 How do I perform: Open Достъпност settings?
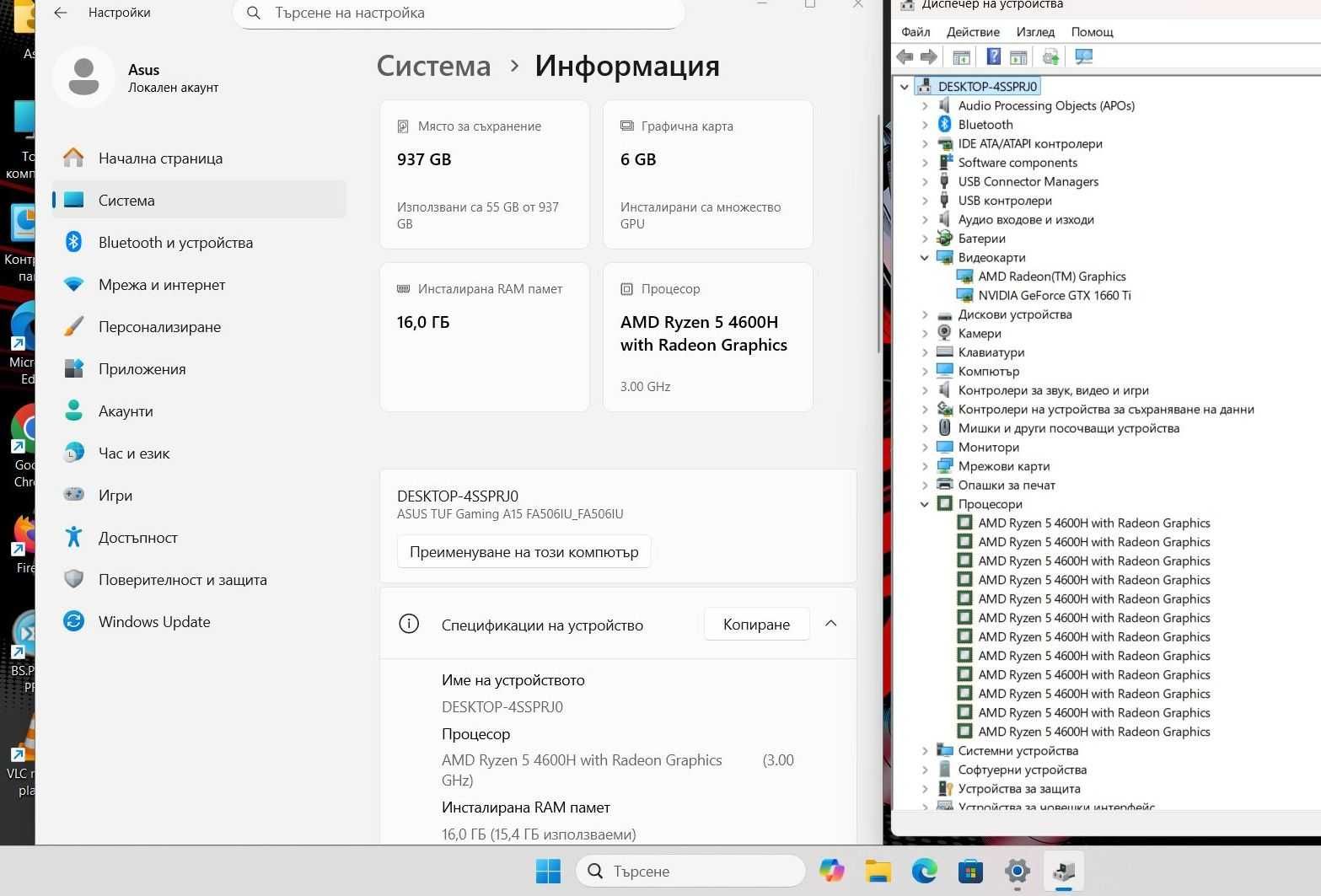coord(199,537)
